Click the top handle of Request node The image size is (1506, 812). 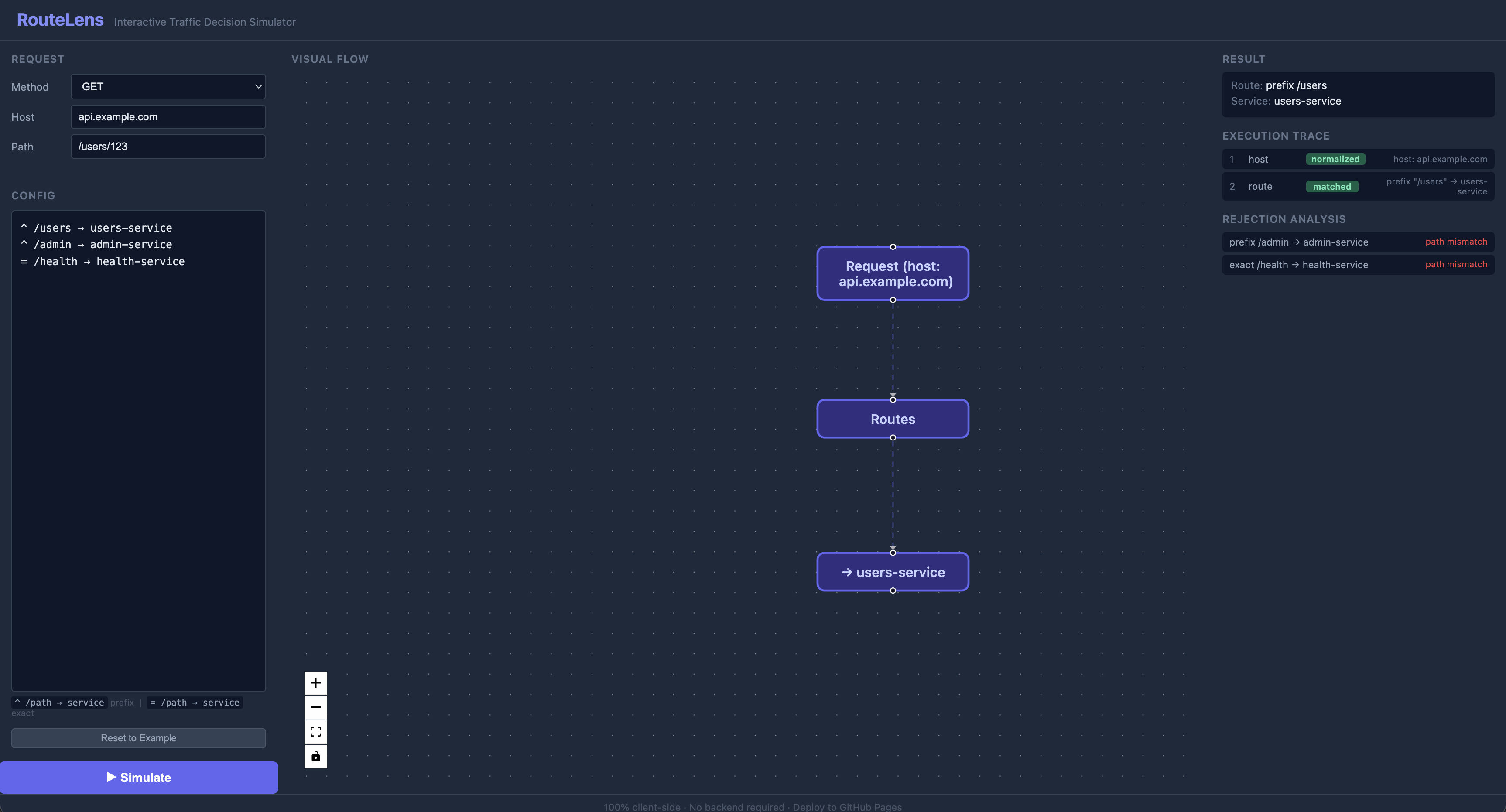(893, 247)
